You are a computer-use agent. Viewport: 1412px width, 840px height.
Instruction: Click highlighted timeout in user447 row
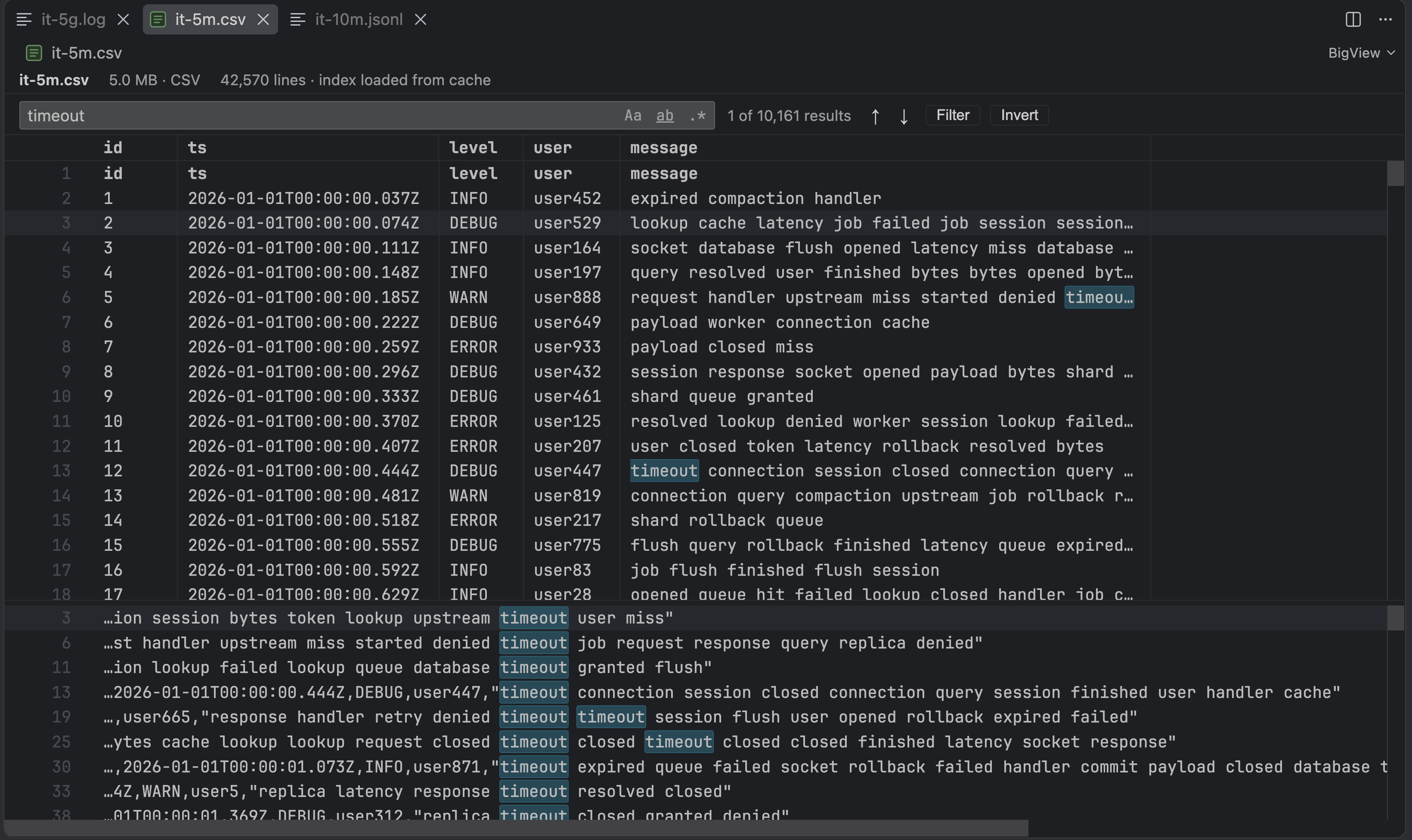pos(664,471)
